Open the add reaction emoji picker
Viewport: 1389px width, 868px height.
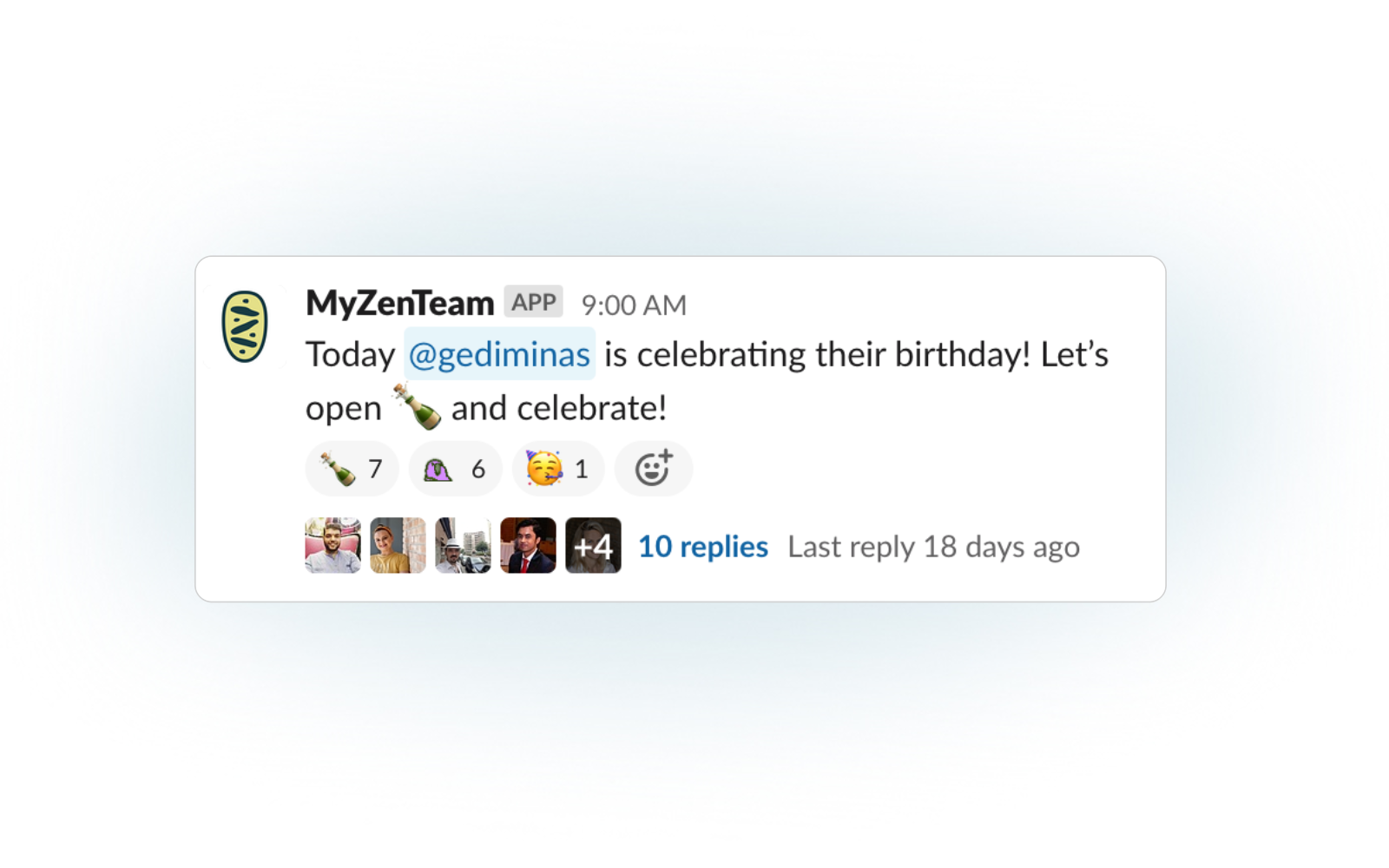tap(653, 469)
